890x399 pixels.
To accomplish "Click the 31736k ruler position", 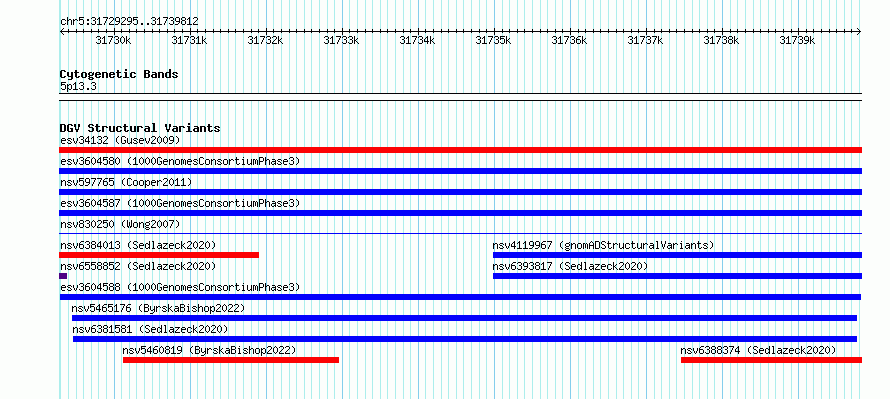I will [570, 40].
